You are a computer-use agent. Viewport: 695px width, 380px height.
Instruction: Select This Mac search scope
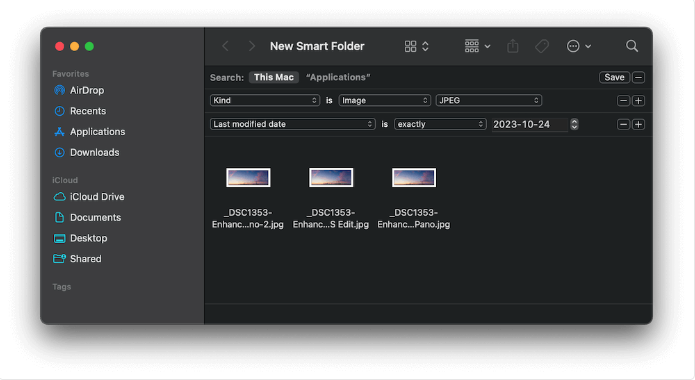[273, 77]
